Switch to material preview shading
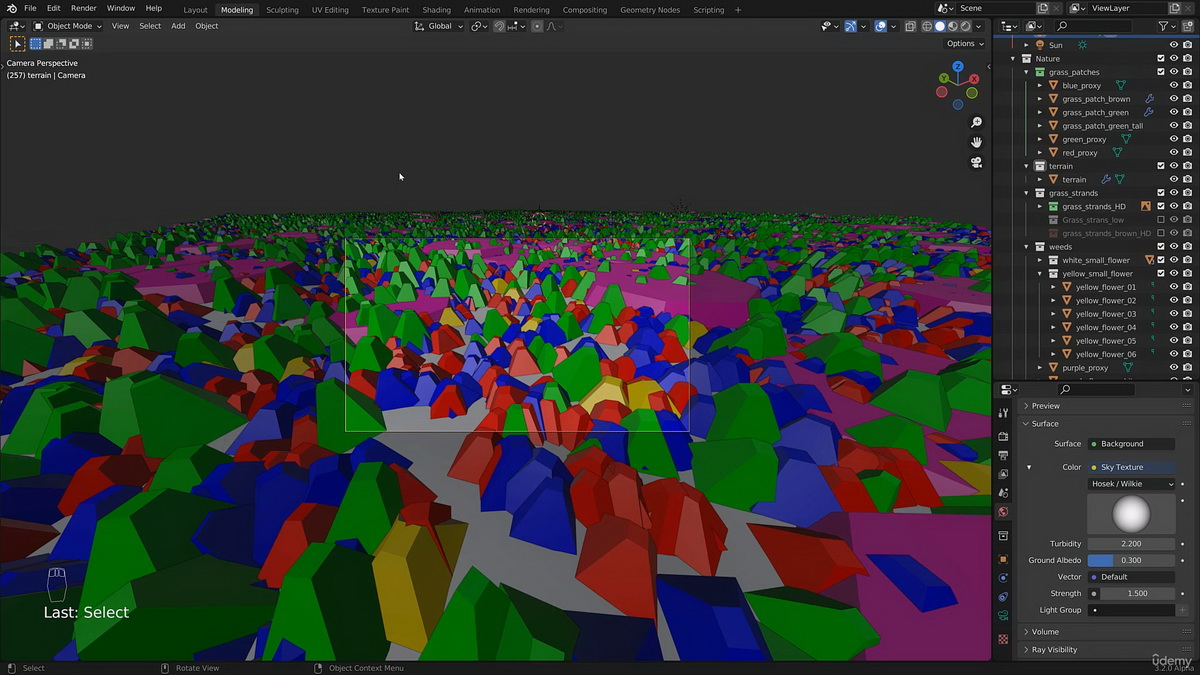 953,26
